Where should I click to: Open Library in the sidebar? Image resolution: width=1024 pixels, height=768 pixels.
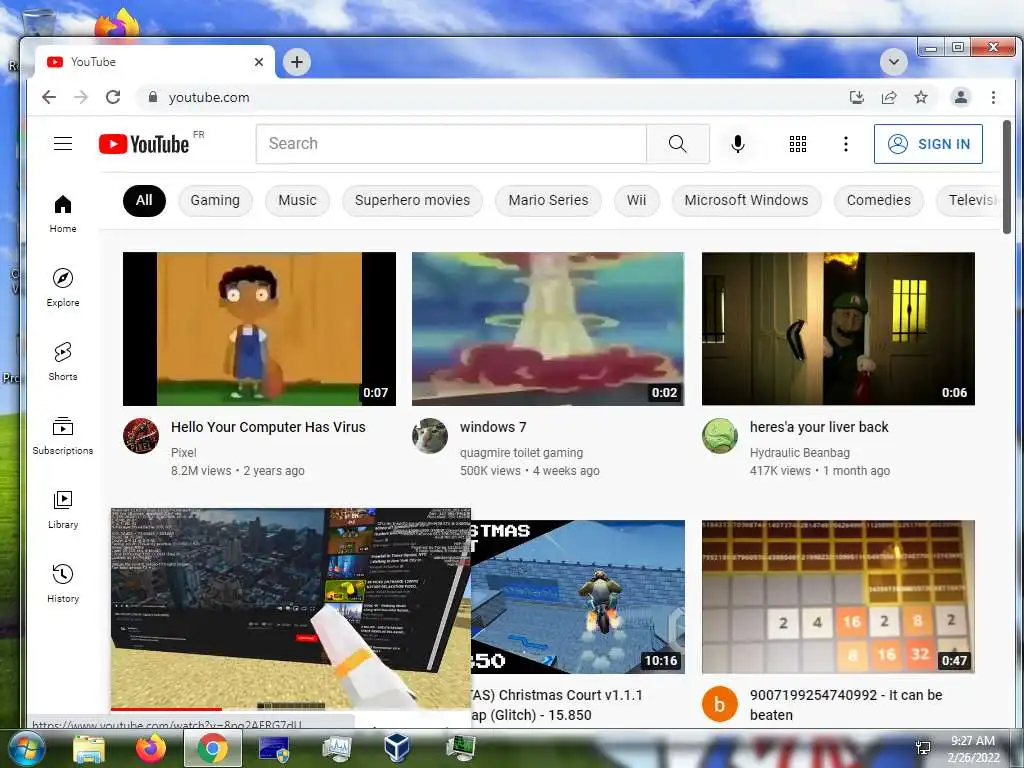click(x=63, y=509)
